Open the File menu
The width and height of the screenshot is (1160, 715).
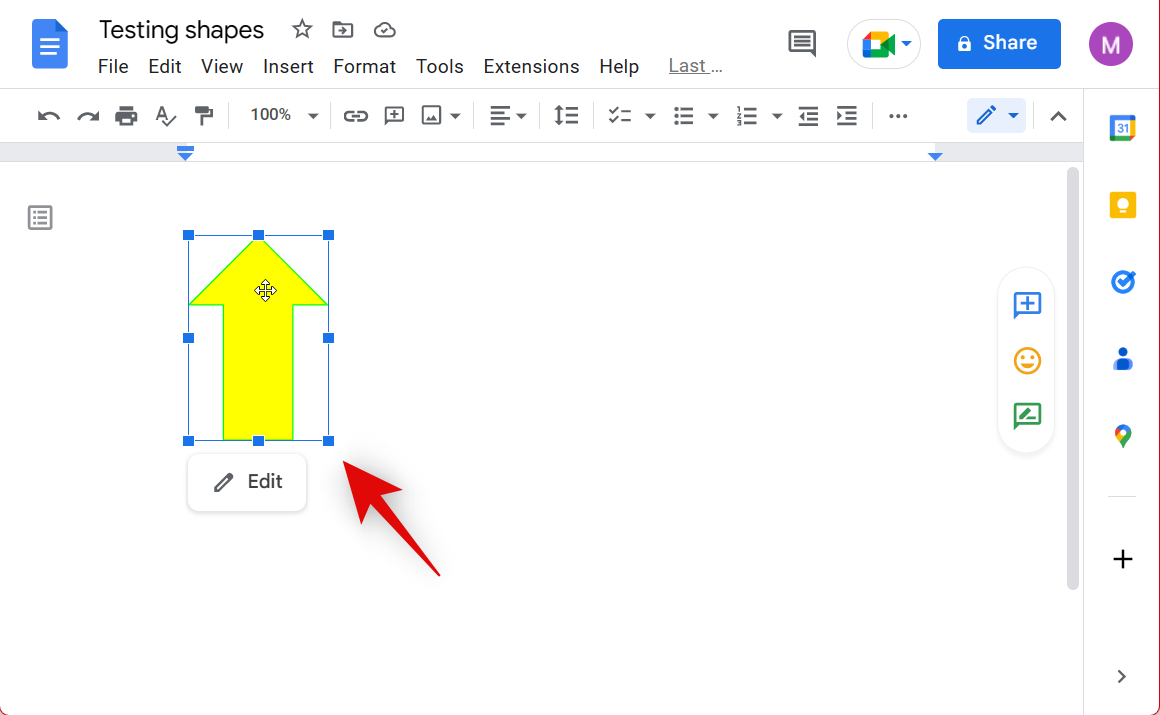tap(113, 67)
